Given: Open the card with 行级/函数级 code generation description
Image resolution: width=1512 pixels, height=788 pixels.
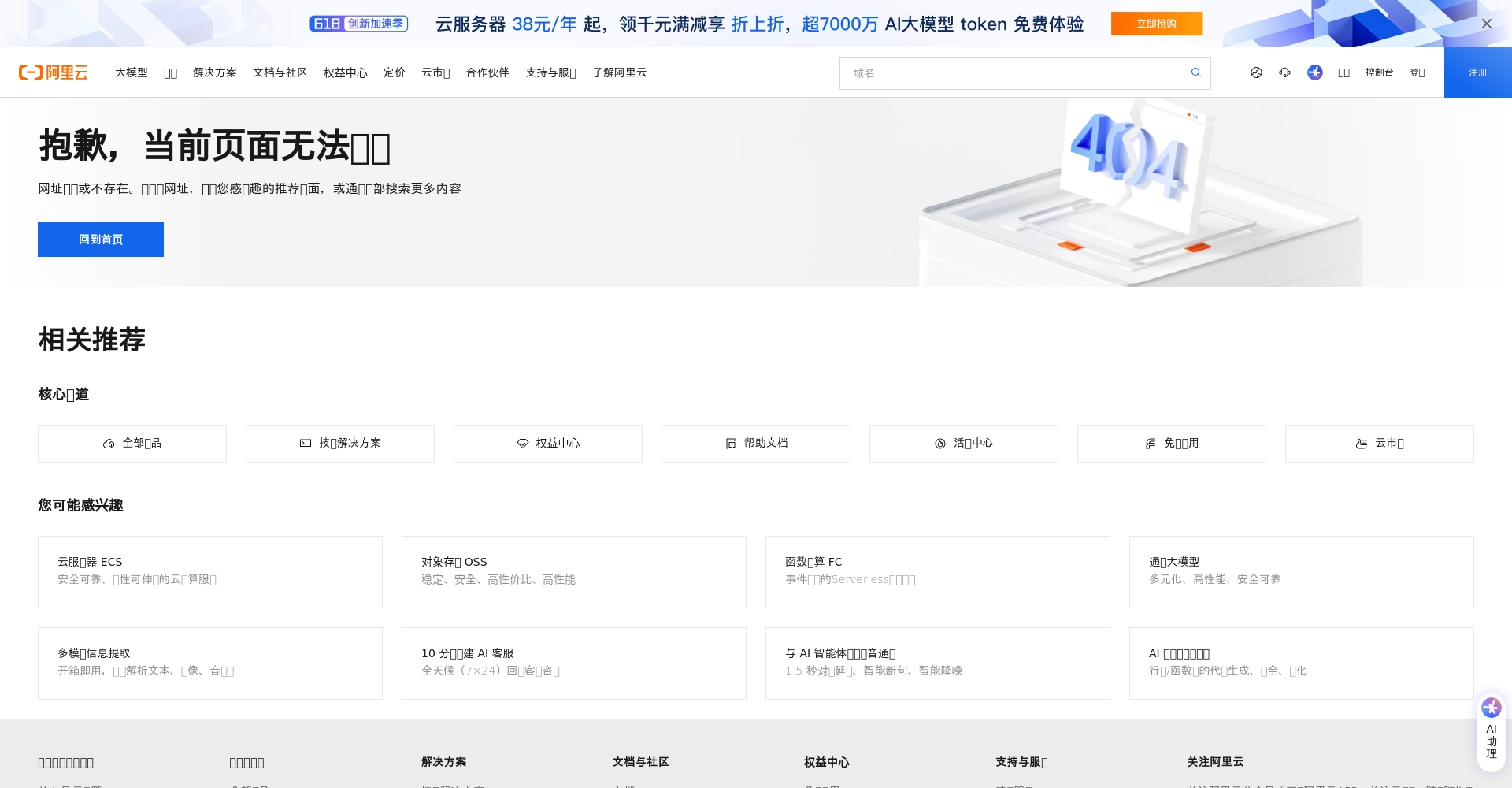Looking at the screenshot, I should click(x=1302, y=663).
